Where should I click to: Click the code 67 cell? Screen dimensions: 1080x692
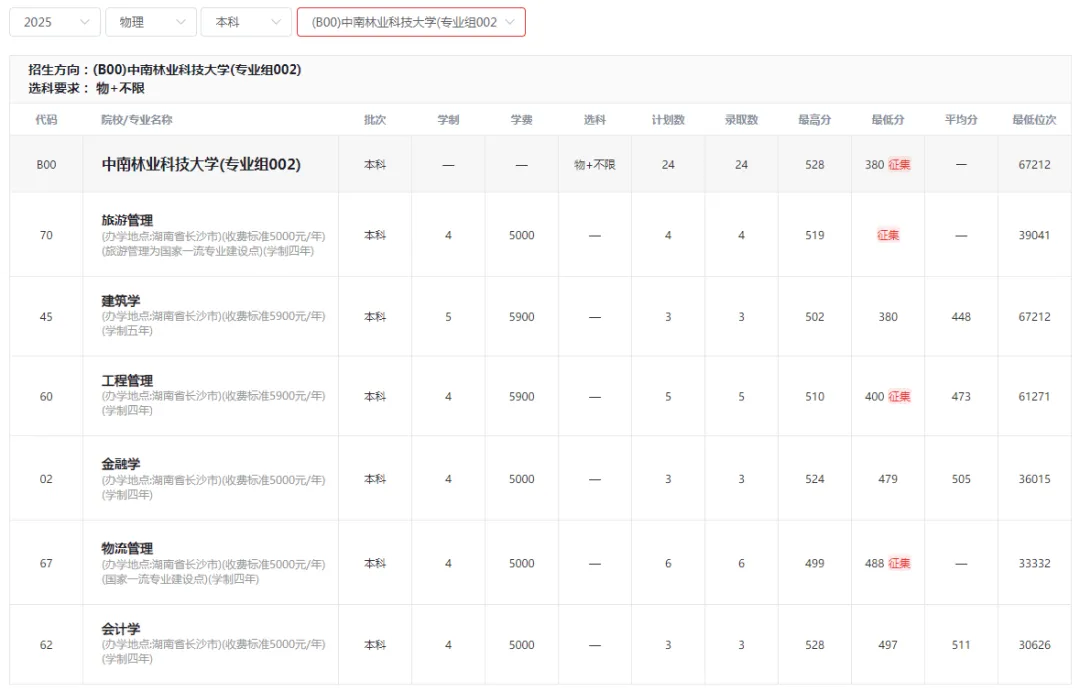coord(46,563)
